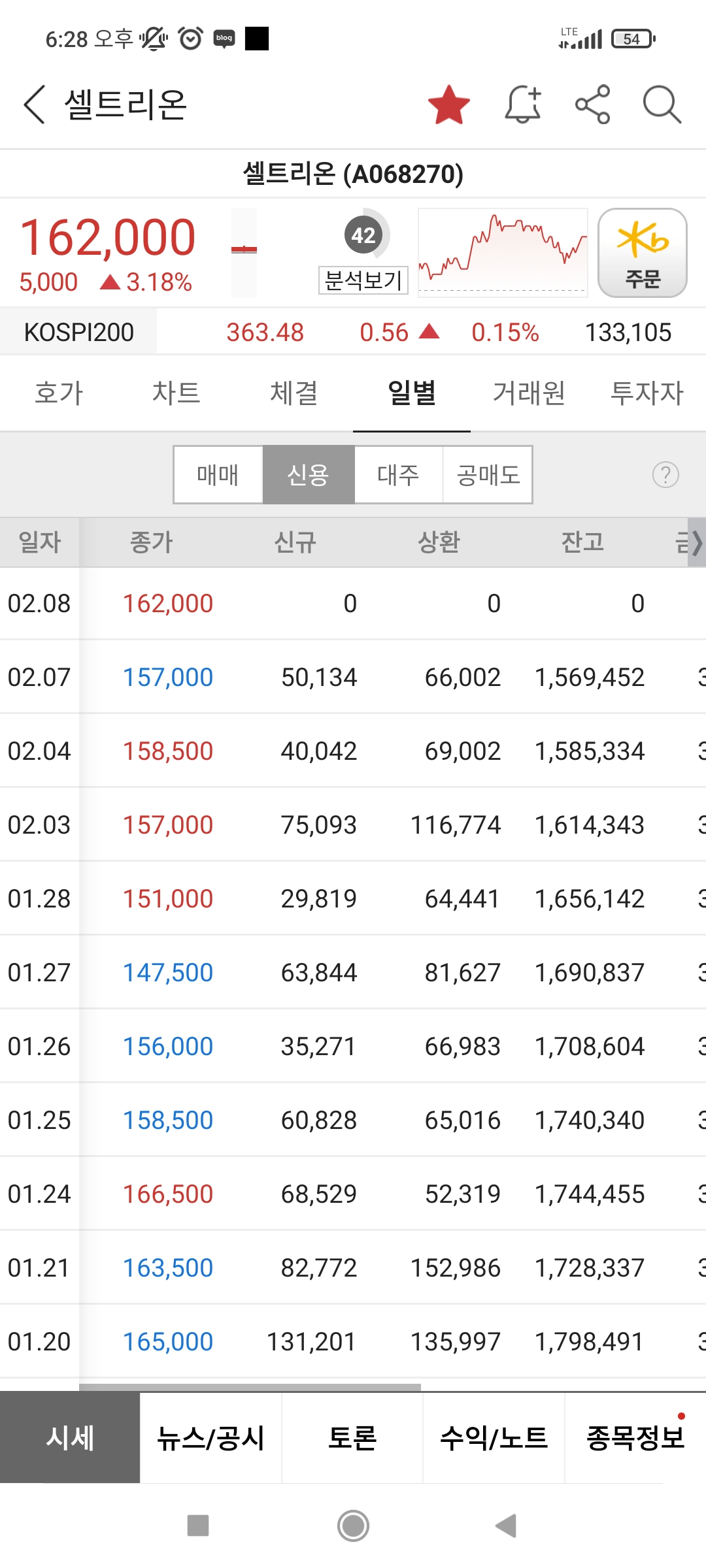Tap the Android back triangle button

[x=507, y=1526]
